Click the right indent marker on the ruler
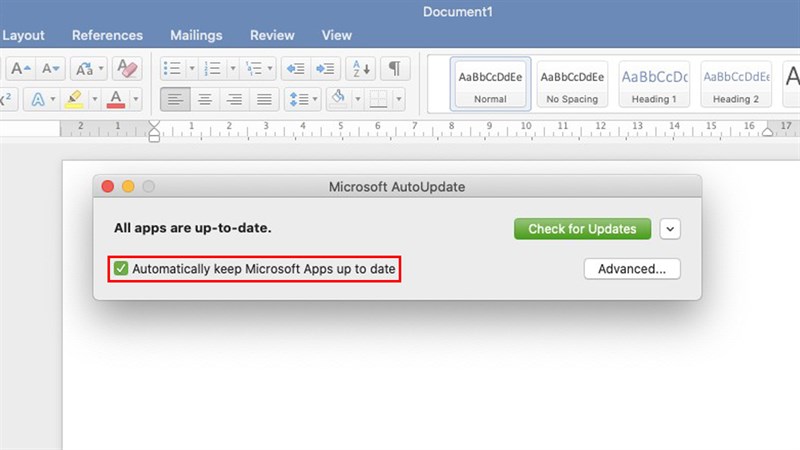Screen dimensions: 800x450 (x=767, y=132)
